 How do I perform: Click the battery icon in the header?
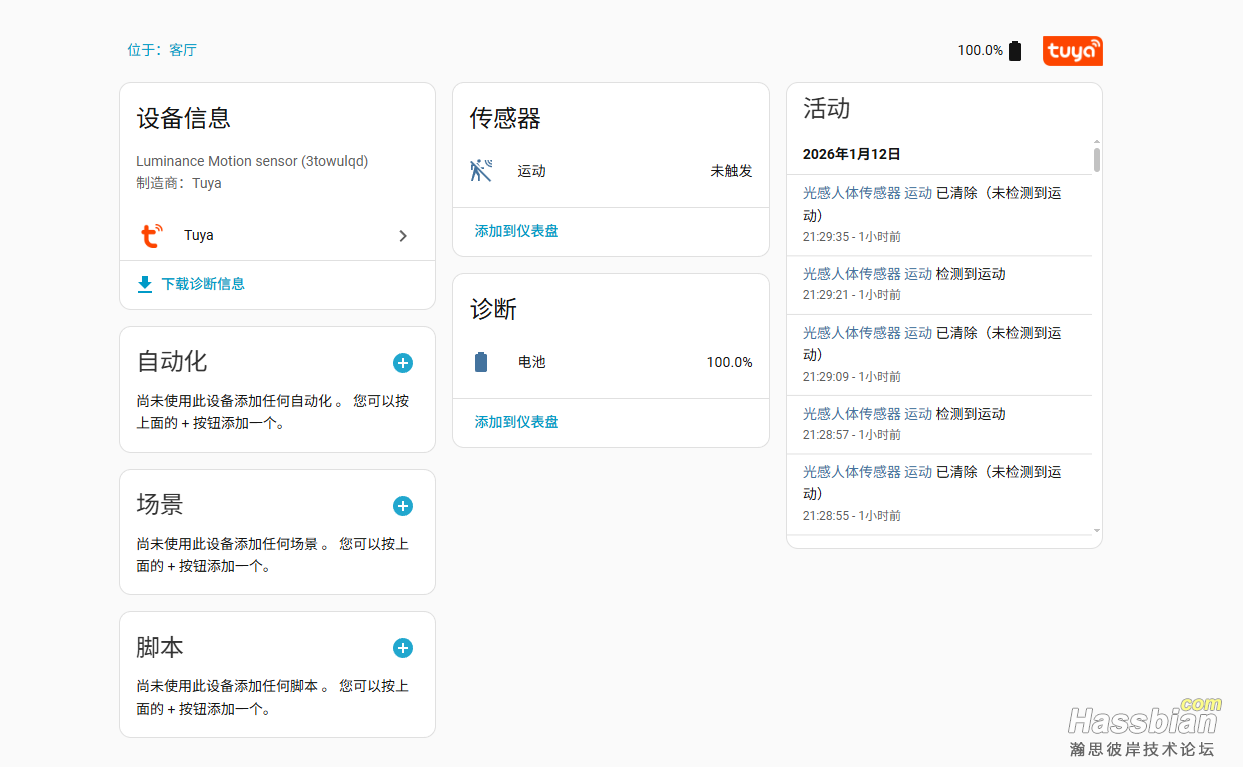click(1015, 51)
